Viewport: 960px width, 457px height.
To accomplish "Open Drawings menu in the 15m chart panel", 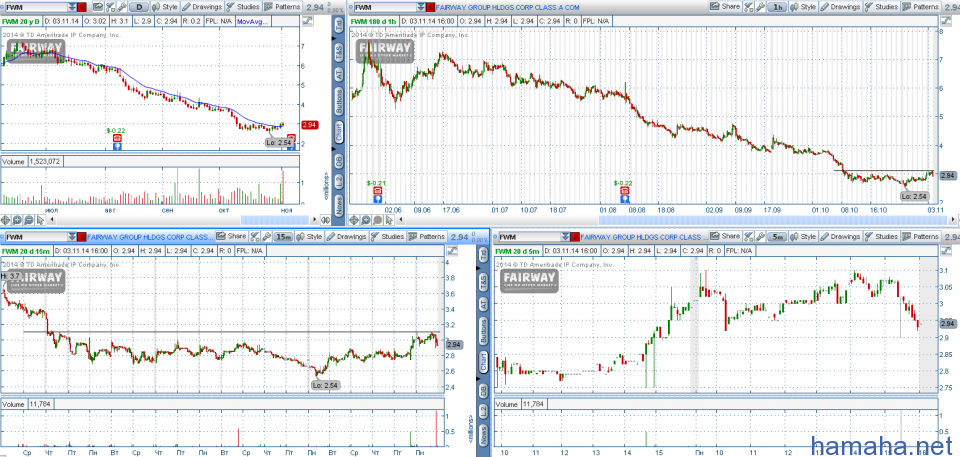I will [x=347, y=236].
